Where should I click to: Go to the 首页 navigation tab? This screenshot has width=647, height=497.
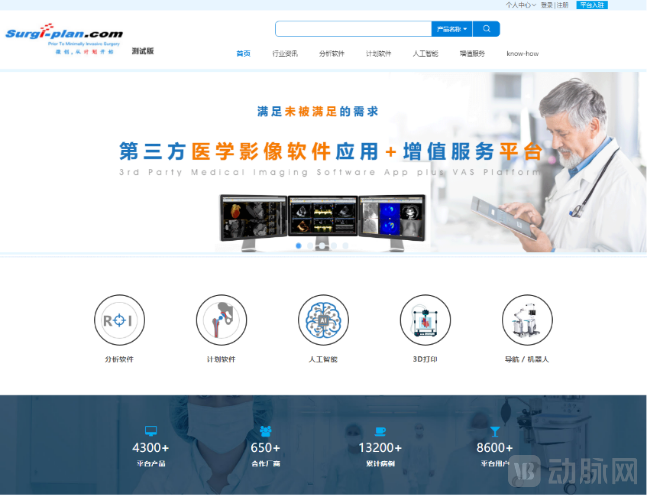[243, 53]
